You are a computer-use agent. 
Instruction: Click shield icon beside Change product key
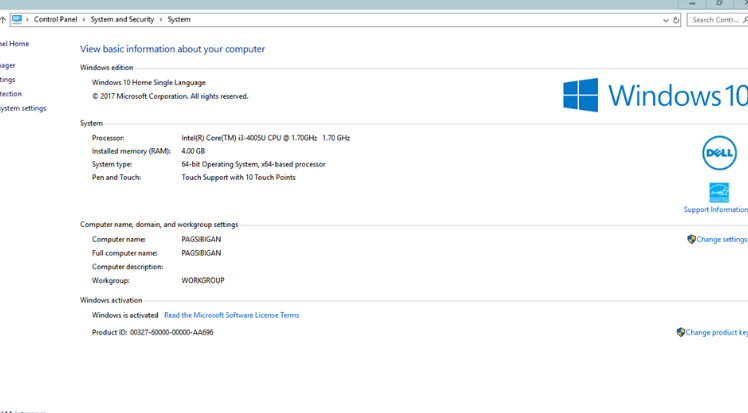(681, 332)
